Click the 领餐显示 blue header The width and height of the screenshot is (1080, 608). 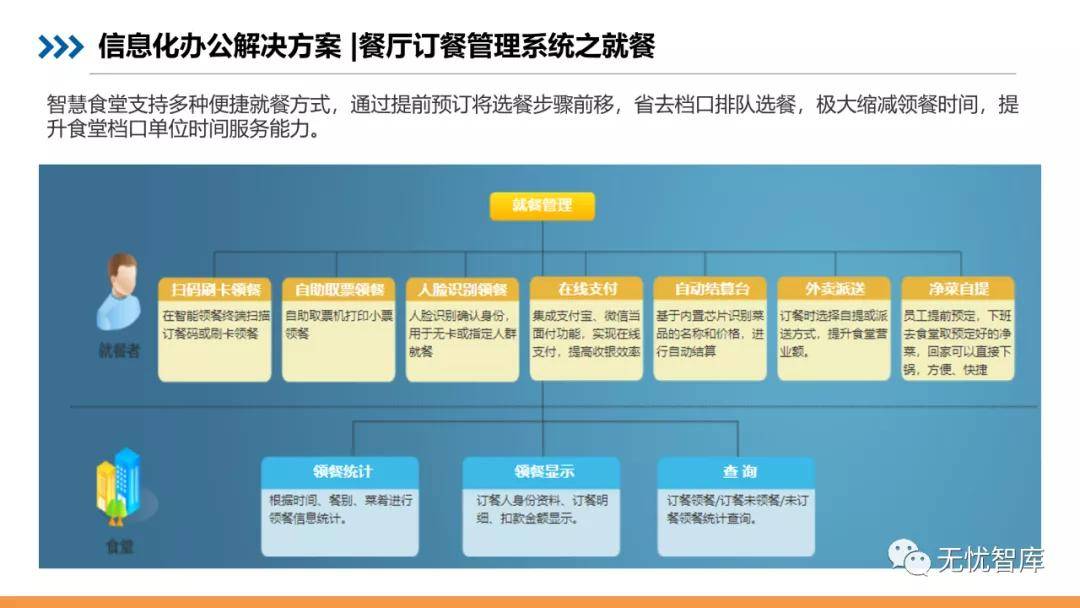[x=541, y=472]
